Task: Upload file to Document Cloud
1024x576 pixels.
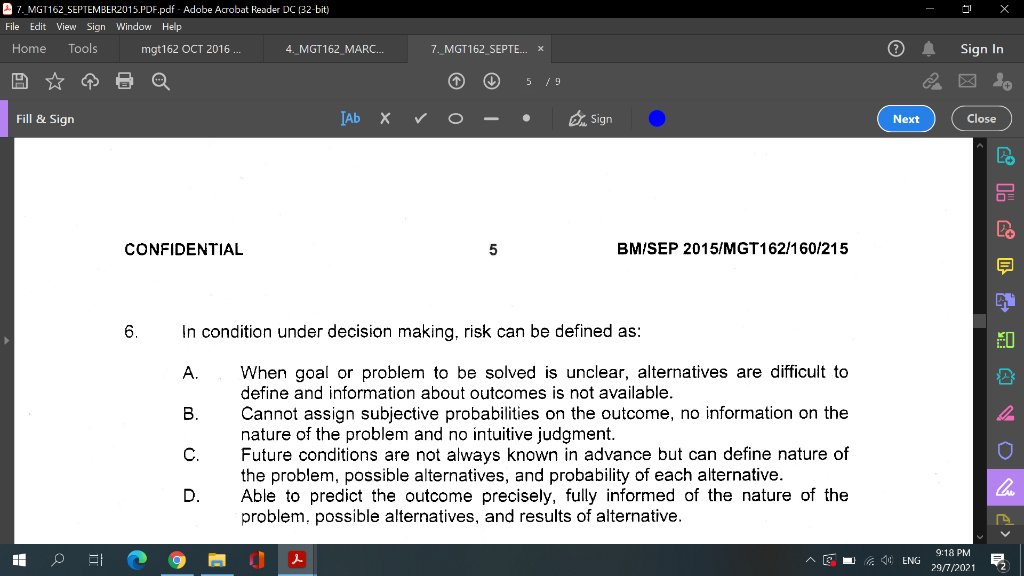Action: click(90, 81)
